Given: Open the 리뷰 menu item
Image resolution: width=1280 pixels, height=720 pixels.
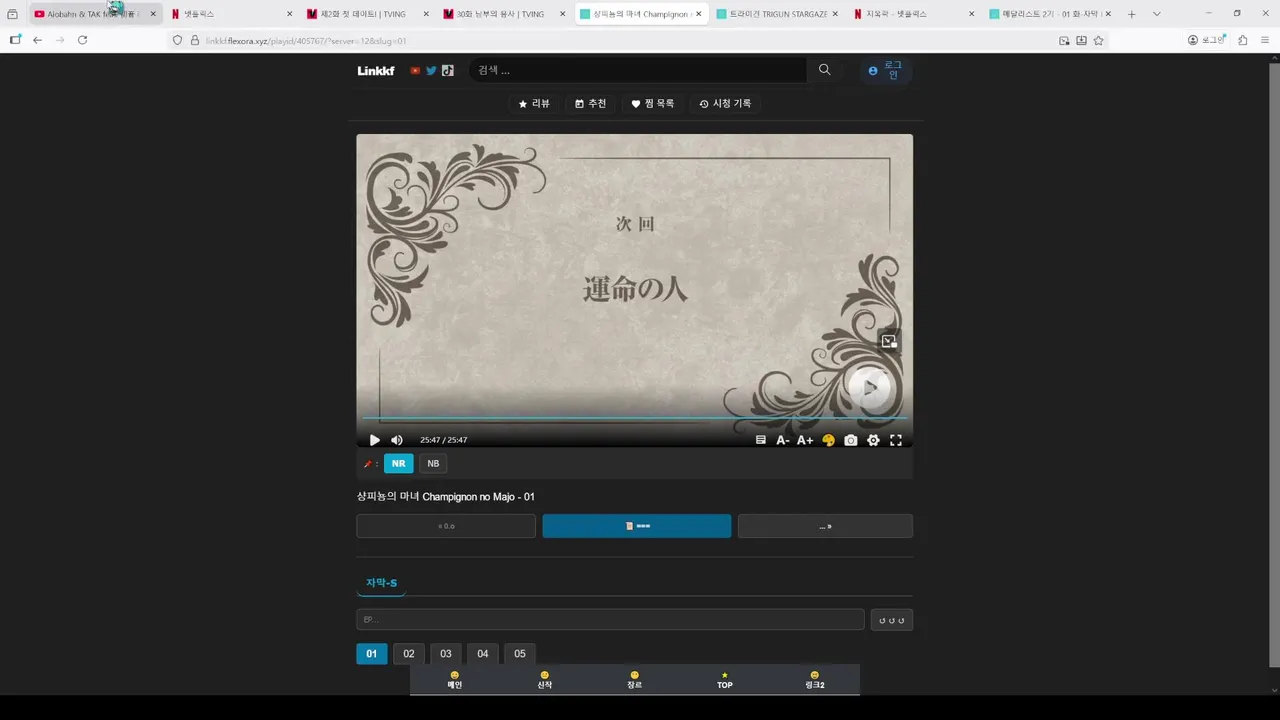Looking at the screenshot, I should pos(534,104).
